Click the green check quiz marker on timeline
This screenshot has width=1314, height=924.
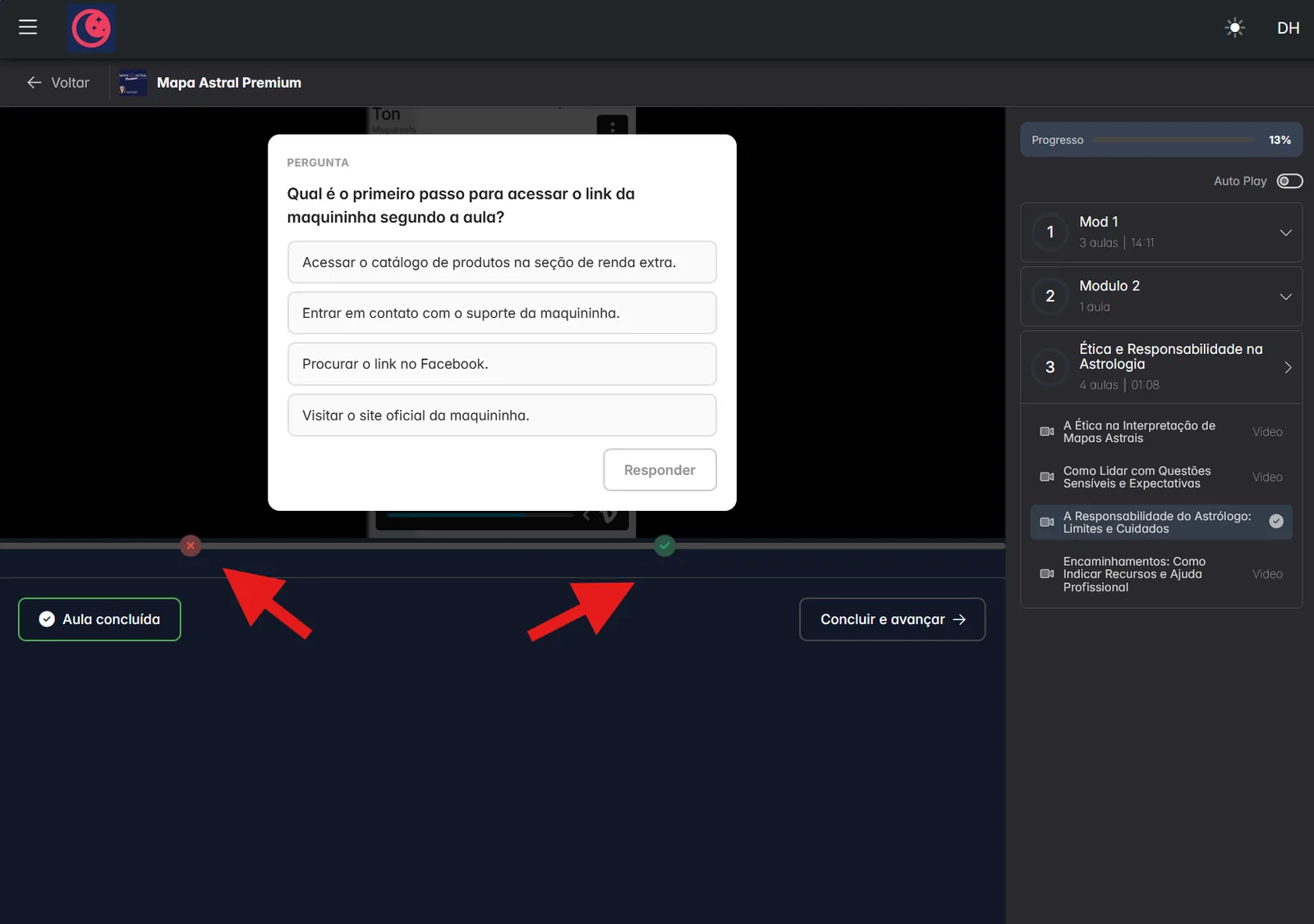pos(665,545)
